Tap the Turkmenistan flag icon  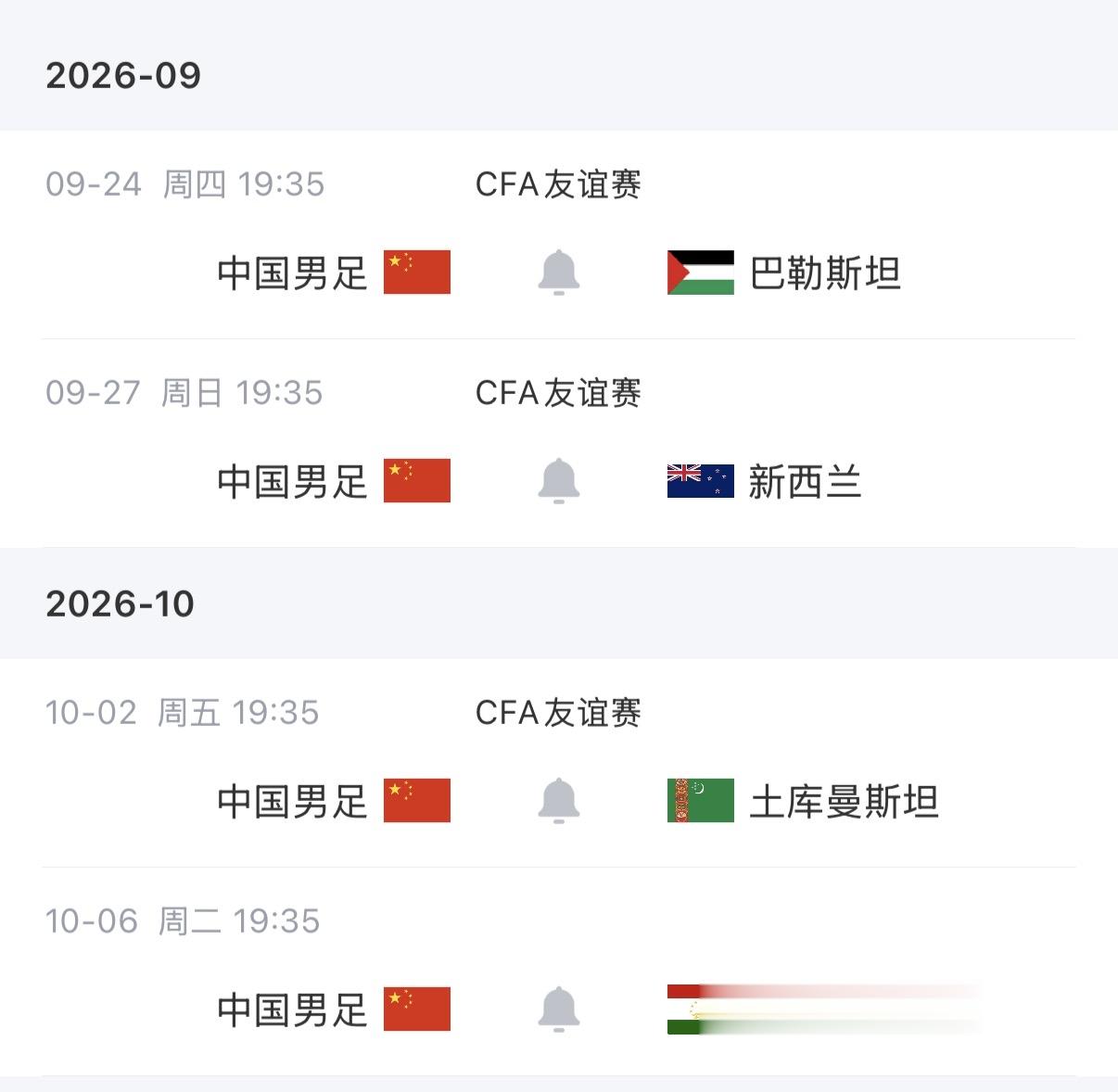(701, 801)
